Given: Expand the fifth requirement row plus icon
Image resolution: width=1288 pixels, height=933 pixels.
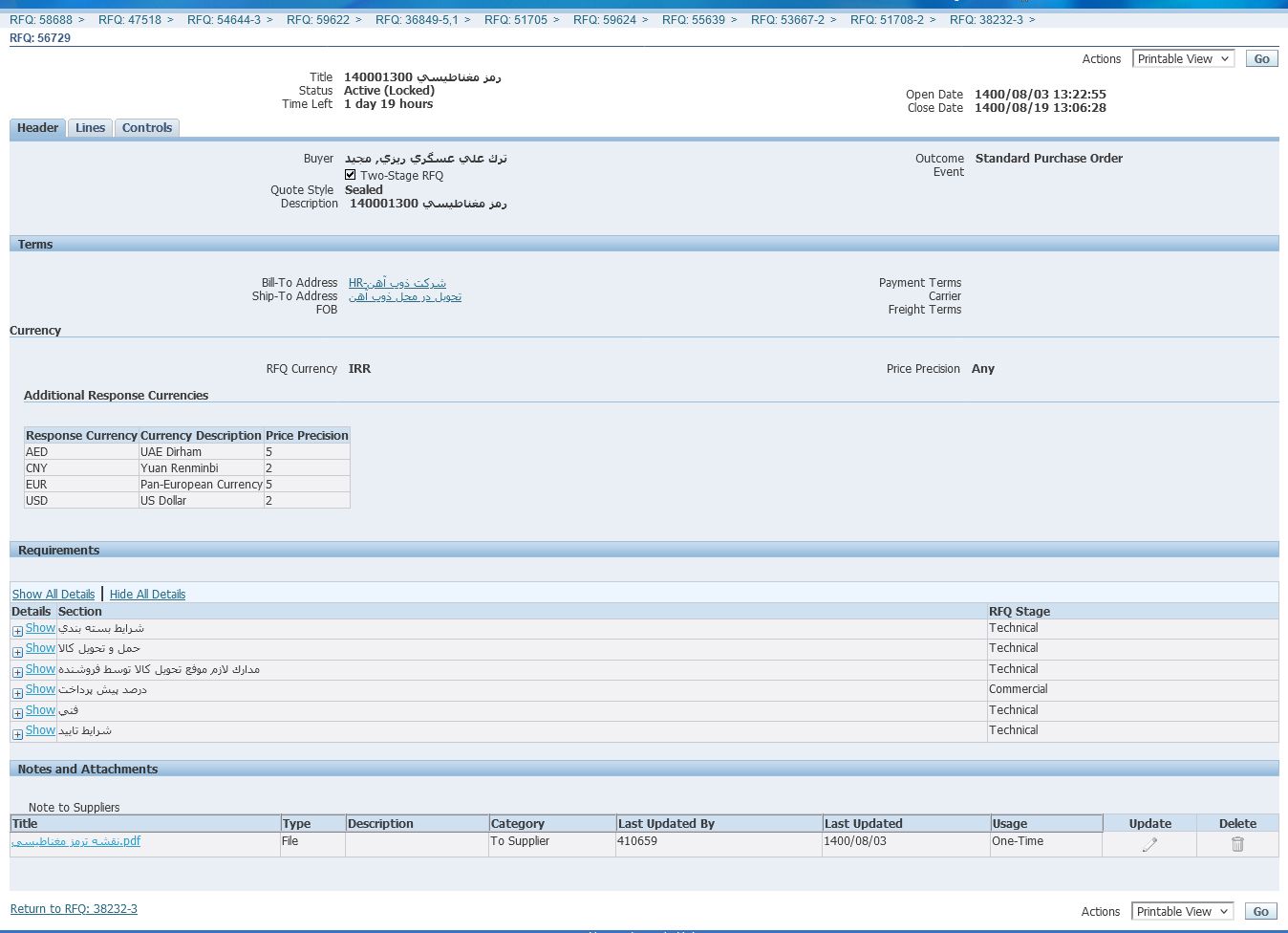Looking at the screenshot, I should point(17,713).
